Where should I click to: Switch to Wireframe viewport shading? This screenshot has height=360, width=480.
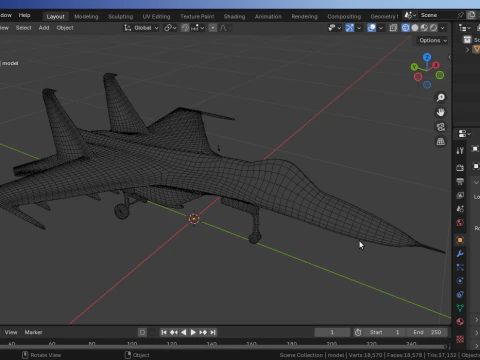point(405,28)
